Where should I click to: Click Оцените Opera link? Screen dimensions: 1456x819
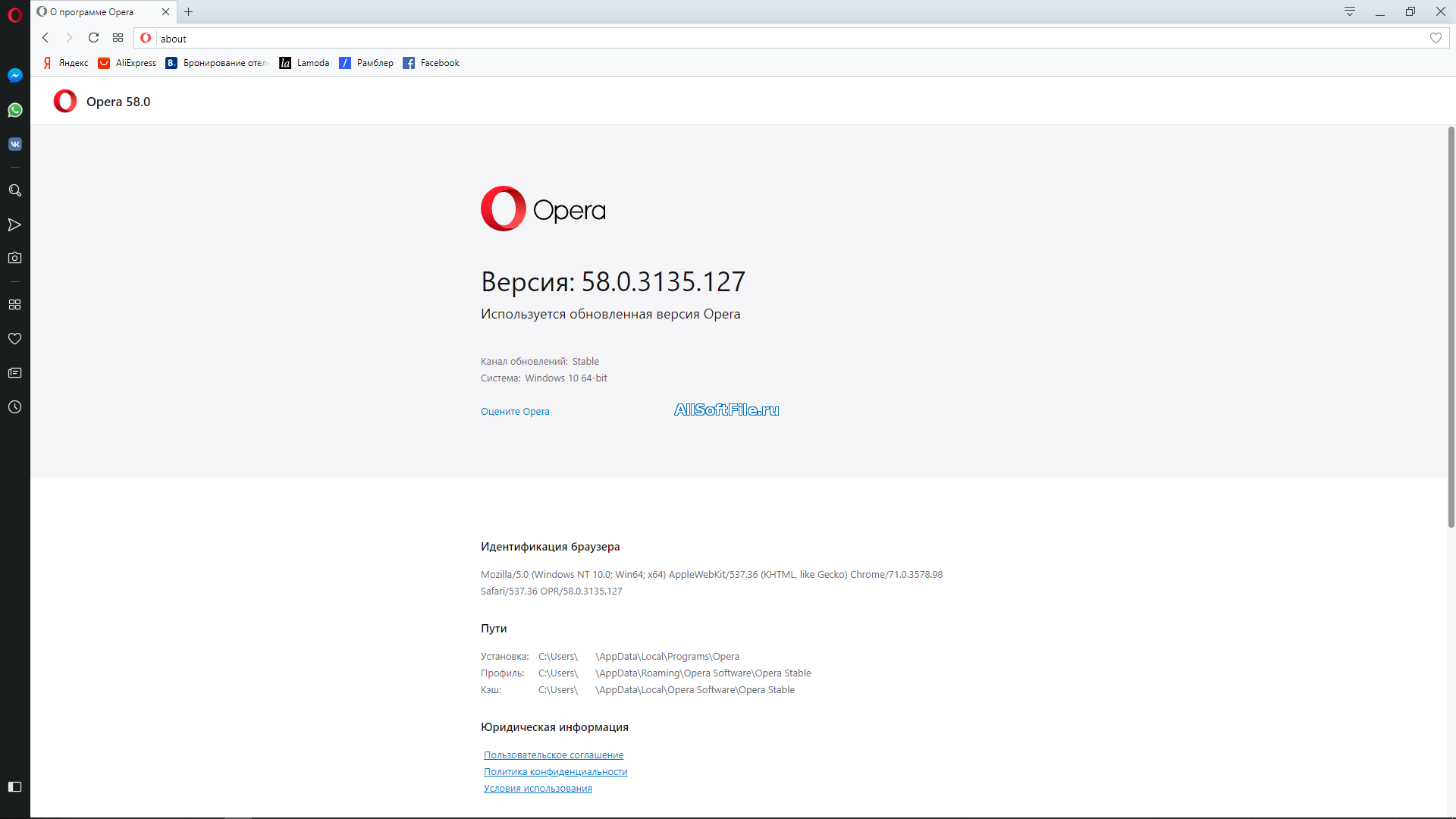point(515,412)
